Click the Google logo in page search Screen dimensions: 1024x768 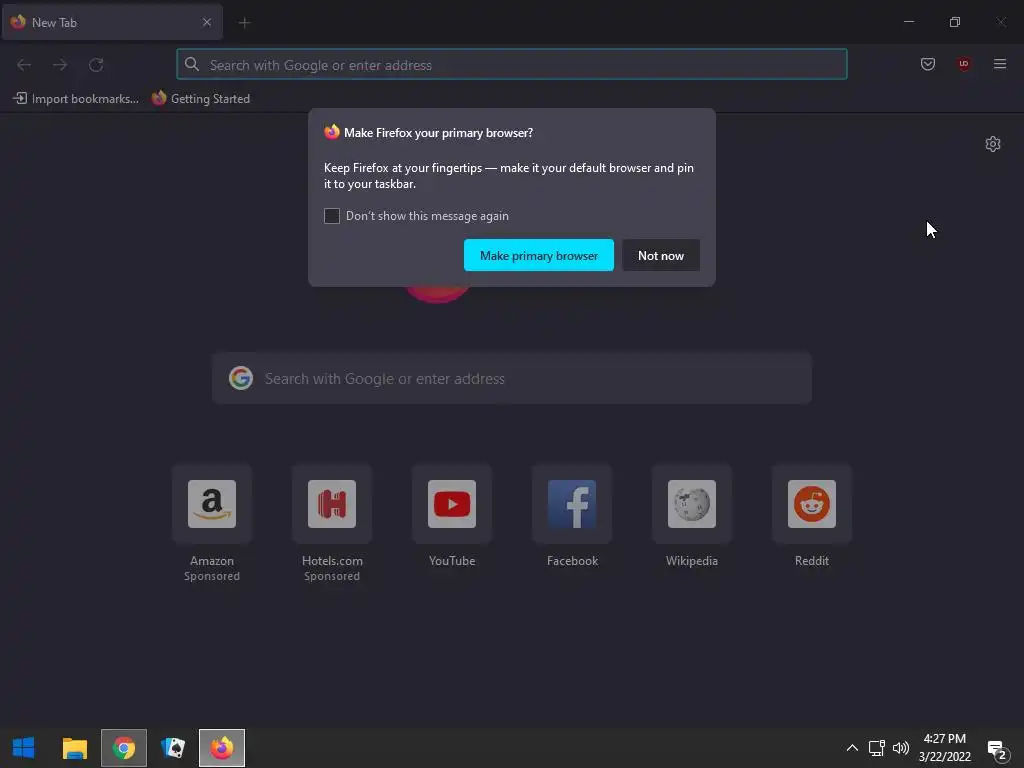pos(241,378)
